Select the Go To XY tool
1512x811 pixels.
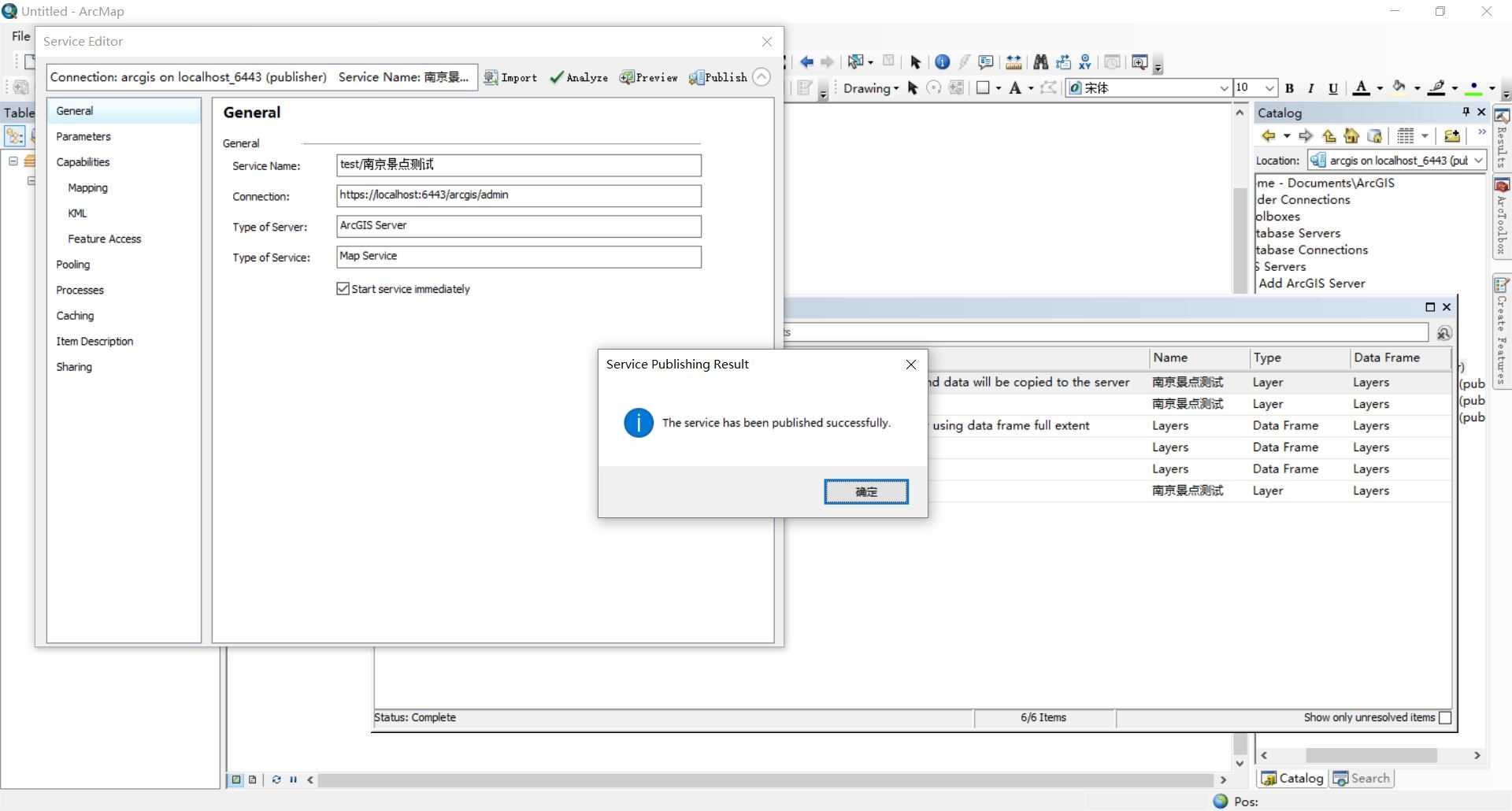(1085, 62)
